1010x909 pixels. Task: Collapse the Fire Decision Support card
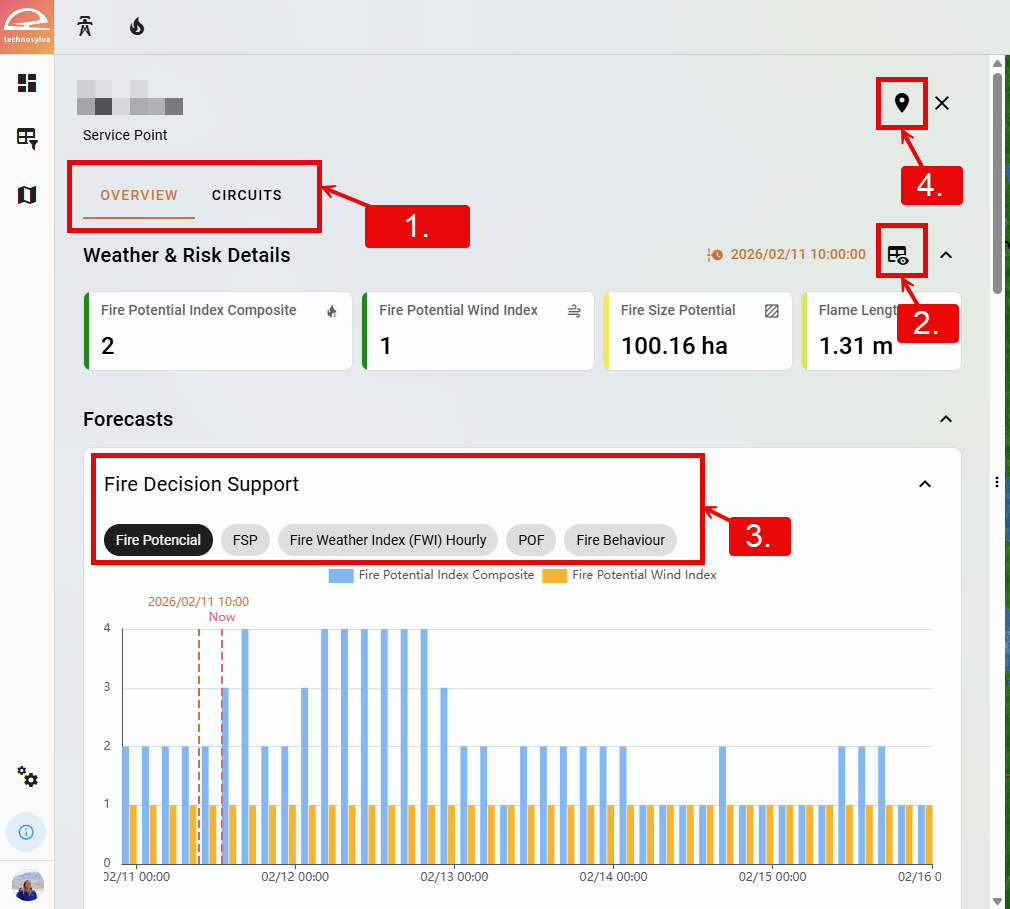tap(925, 484)
